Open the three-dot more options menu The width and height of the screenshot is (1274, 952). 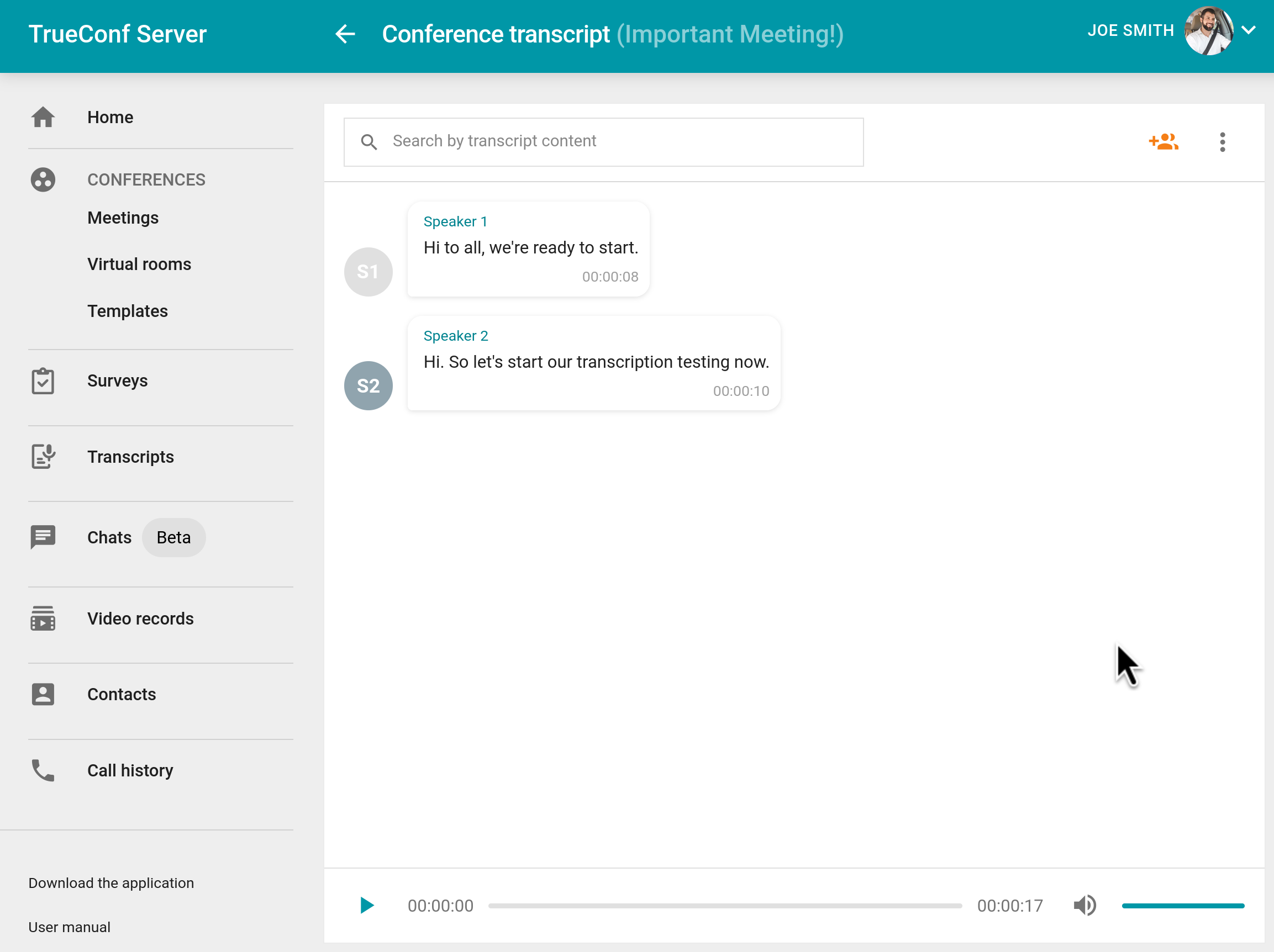tap(1223, 142)
